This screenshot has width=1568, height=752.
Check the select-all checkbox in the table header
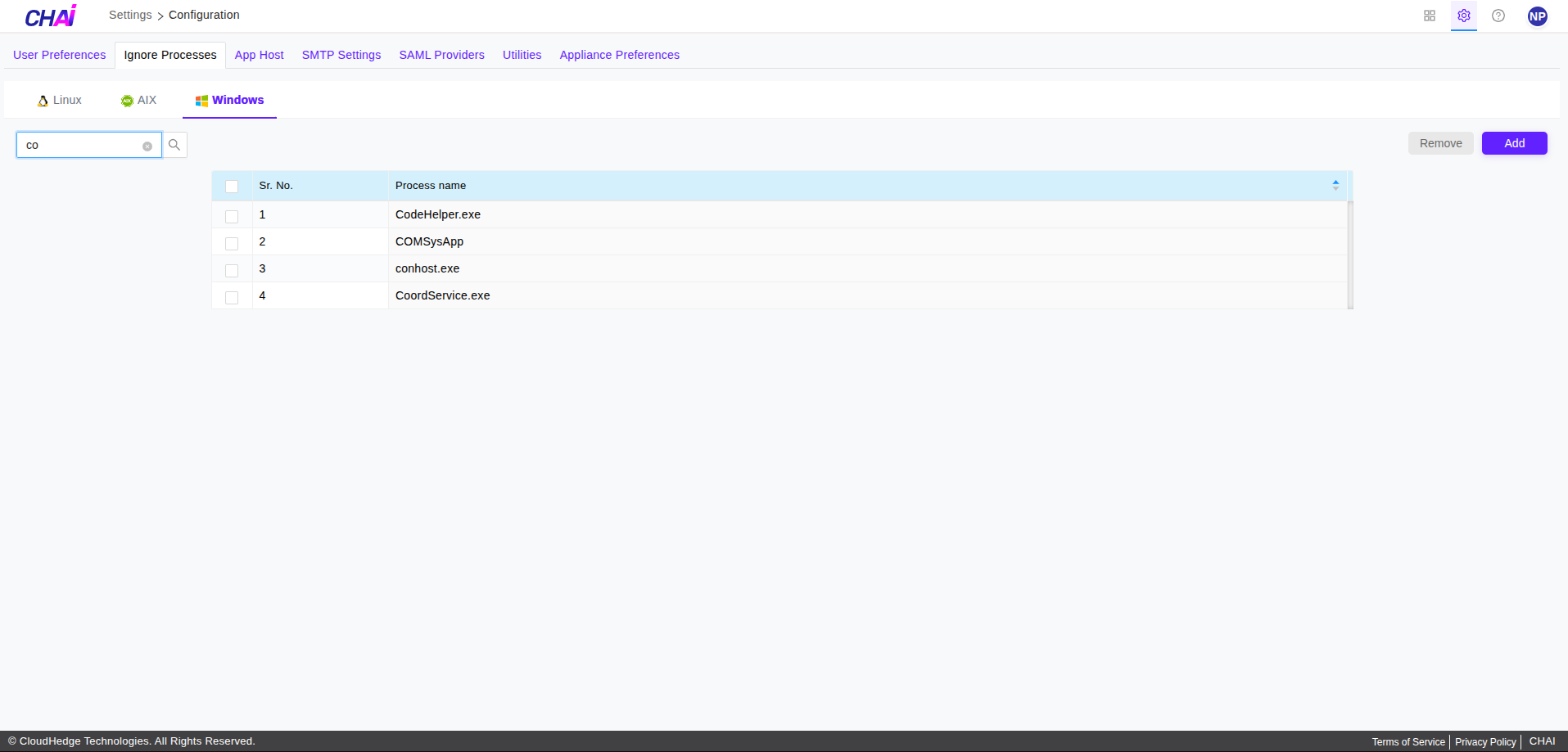232,187
